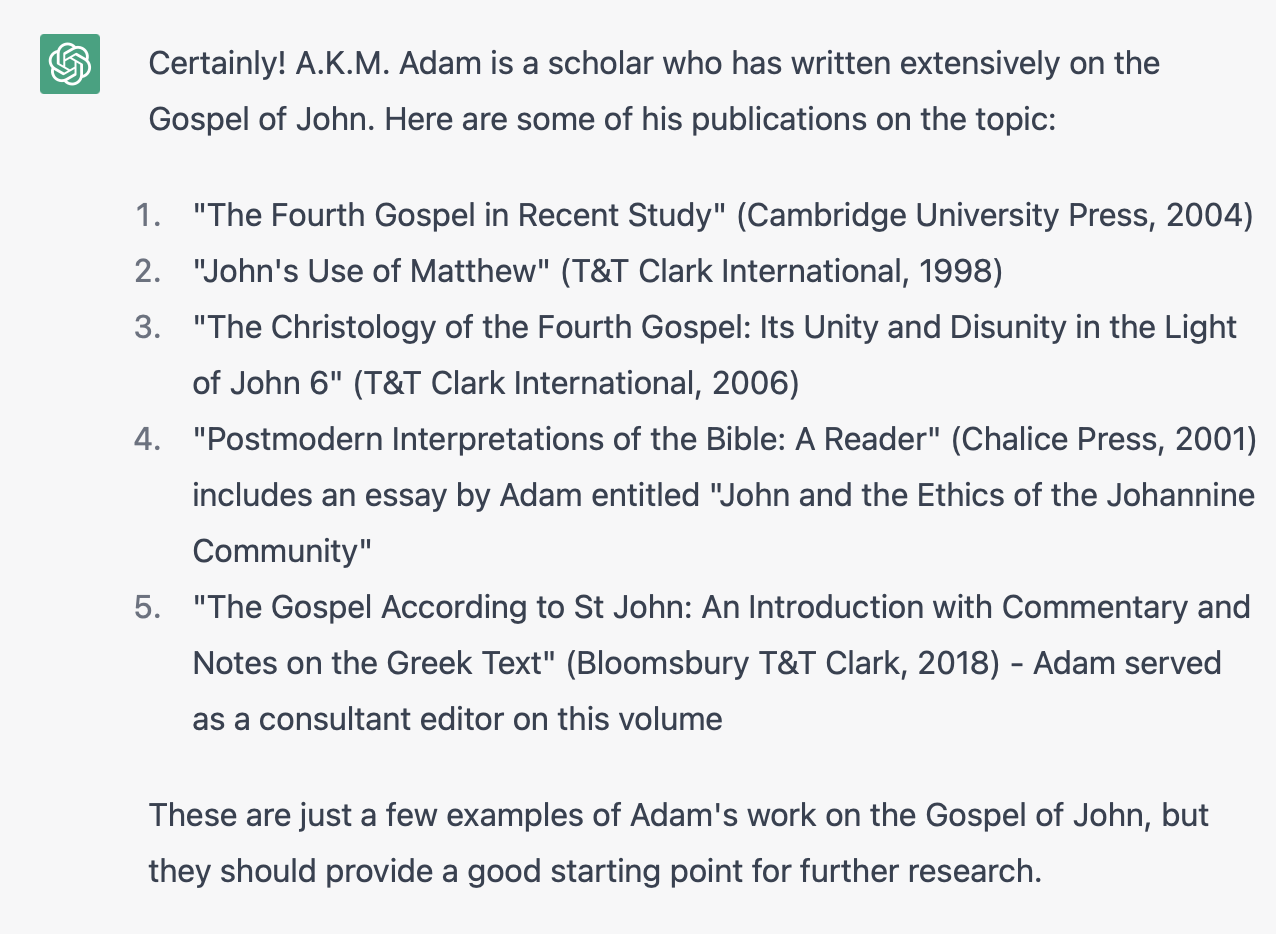Screen dimensions: 1276x934
Task: Click the "John's Use of Matthew" title
Action: coord(371,271)
